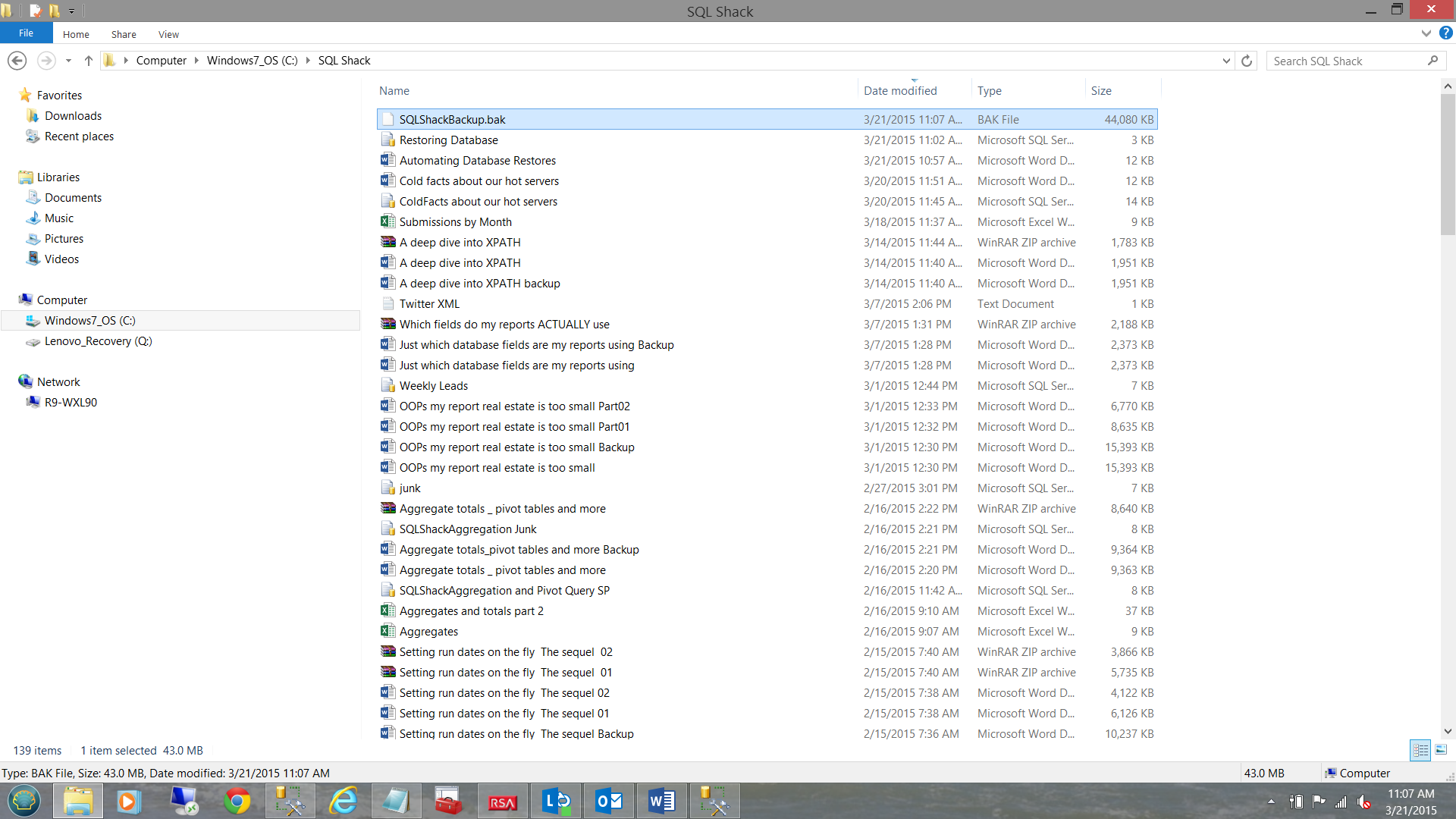1456x819 pixels.
Task: Show hidden system tray icons
Action: click(1271, 802)
